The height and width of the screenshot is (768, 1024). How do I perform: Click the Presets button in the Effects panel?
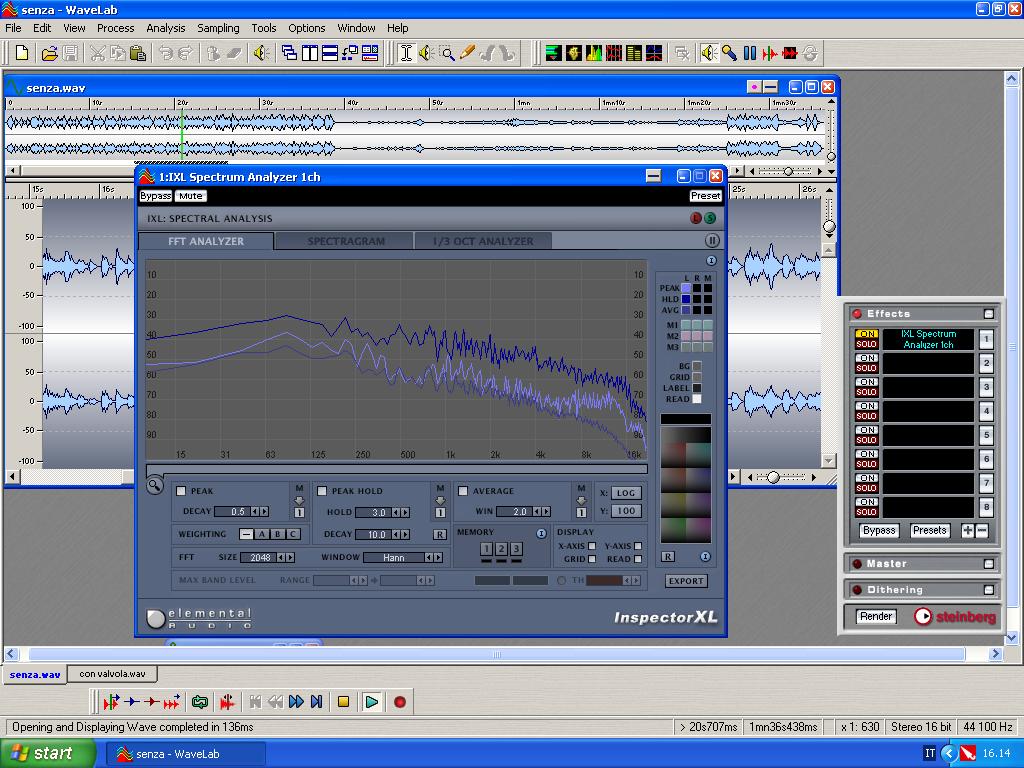929,530
